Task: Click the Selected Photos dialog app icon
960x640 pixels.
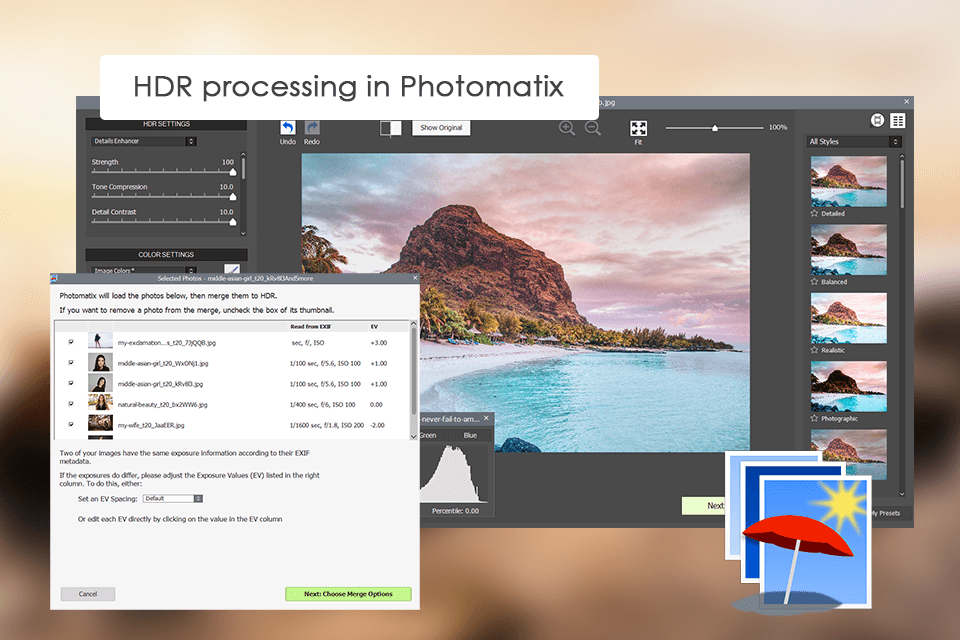Action: pyautogui.click(x=54, y=278)
